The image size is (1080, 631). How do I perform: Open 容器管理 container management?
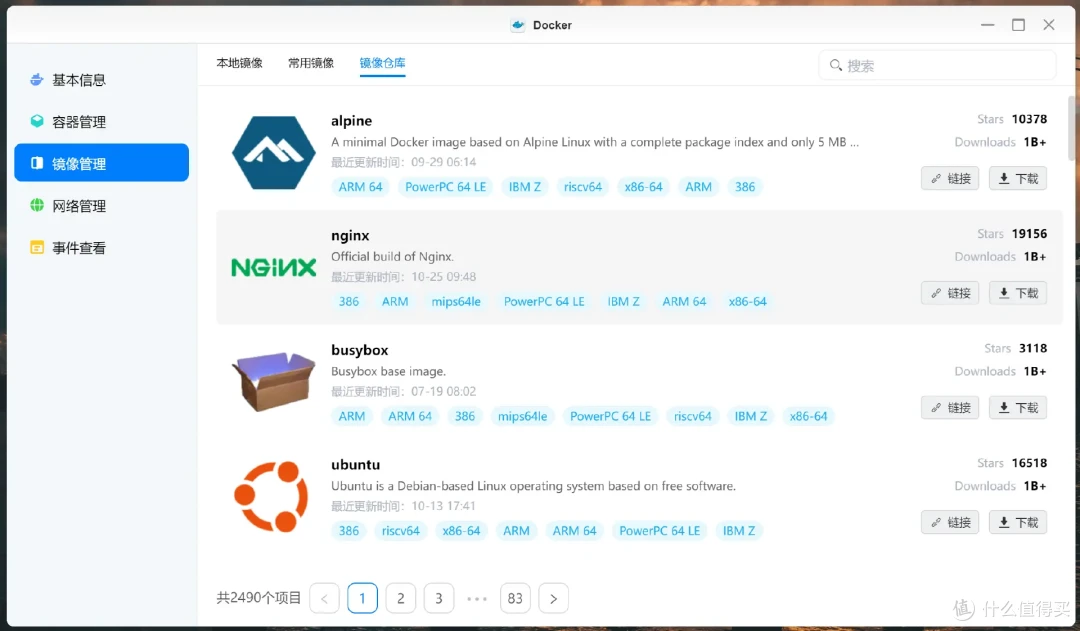tap(101, 122)
